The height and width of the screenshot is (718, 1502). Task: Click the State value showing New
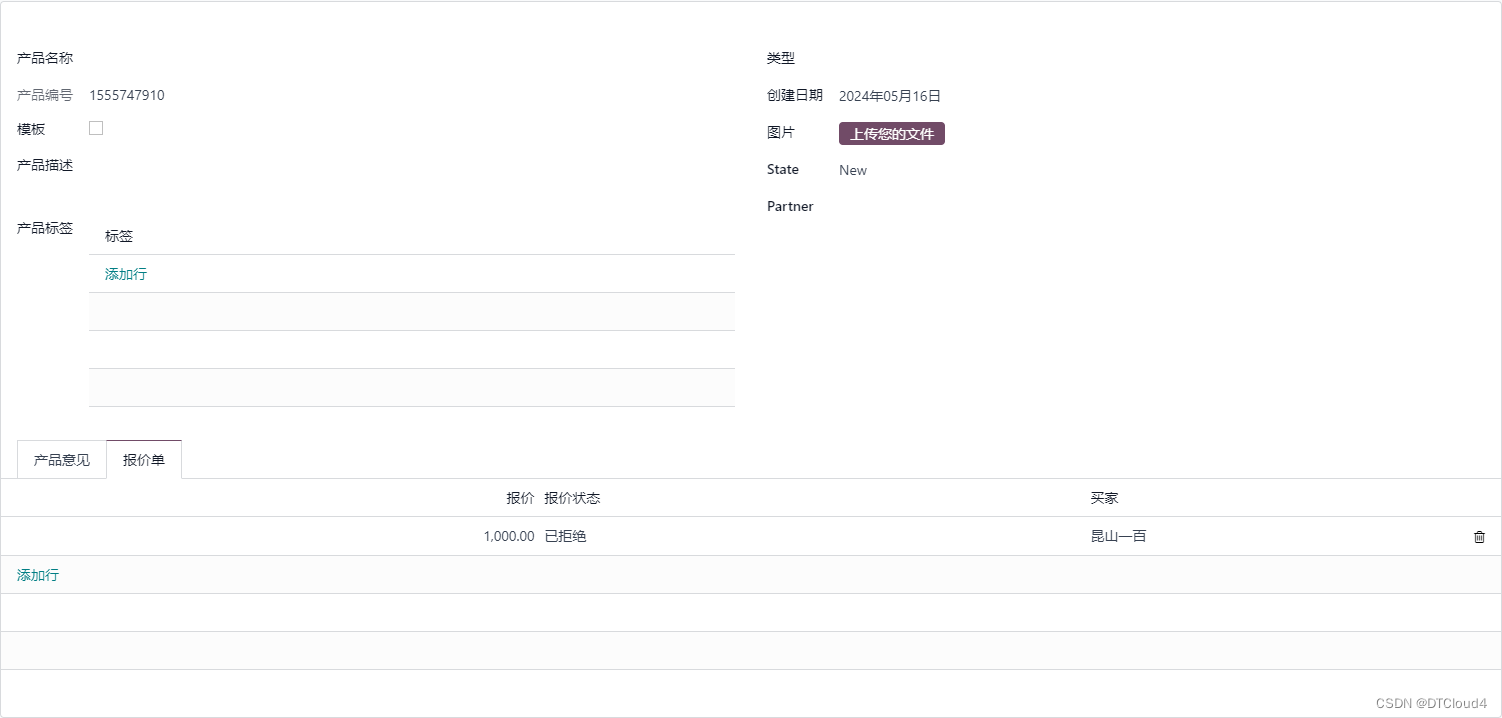pos(852,170)
